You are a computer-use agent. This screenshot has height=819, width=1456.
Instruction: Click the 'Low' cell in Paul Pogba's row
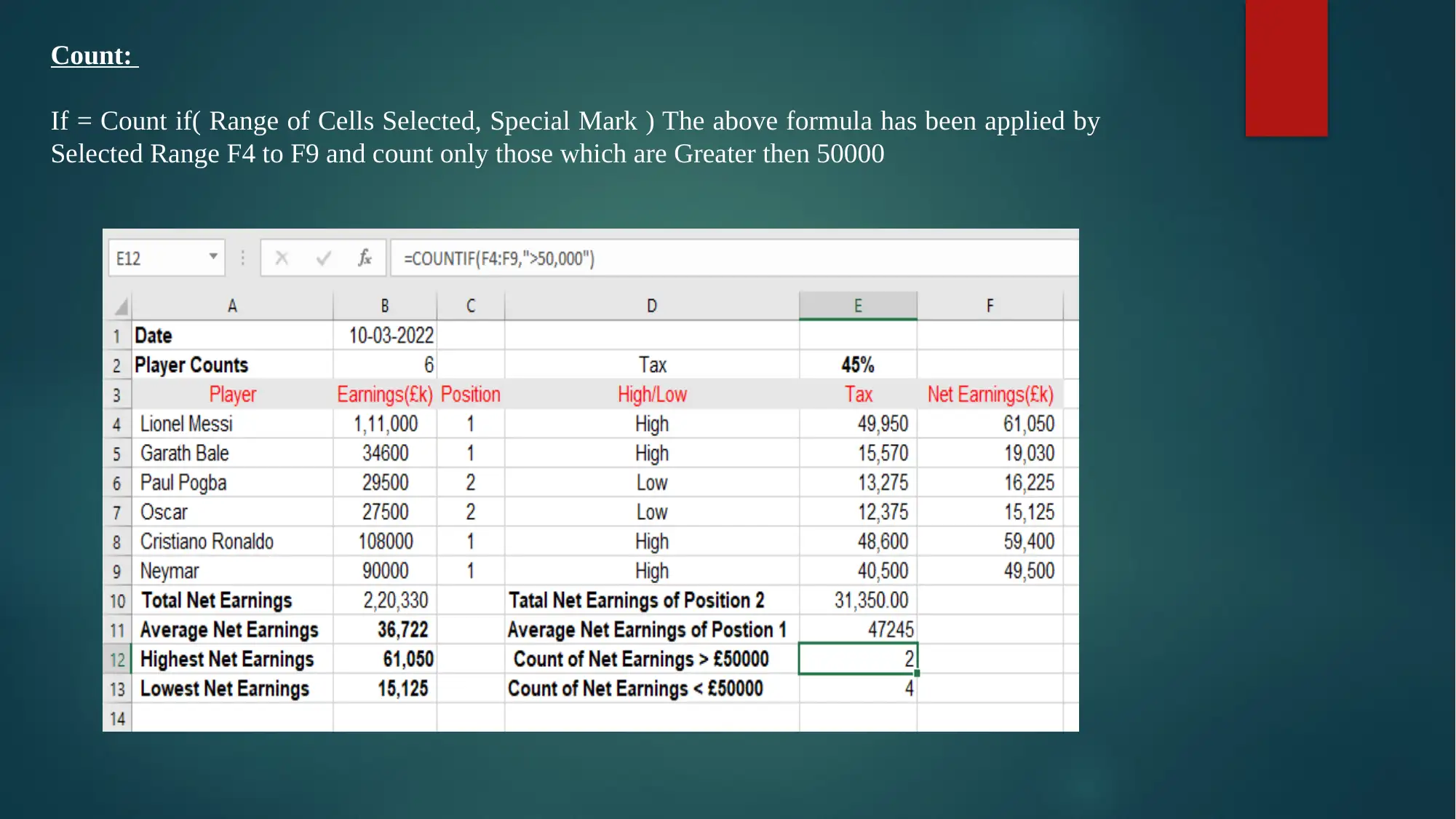pyautogui.click(x=652, y=483)
